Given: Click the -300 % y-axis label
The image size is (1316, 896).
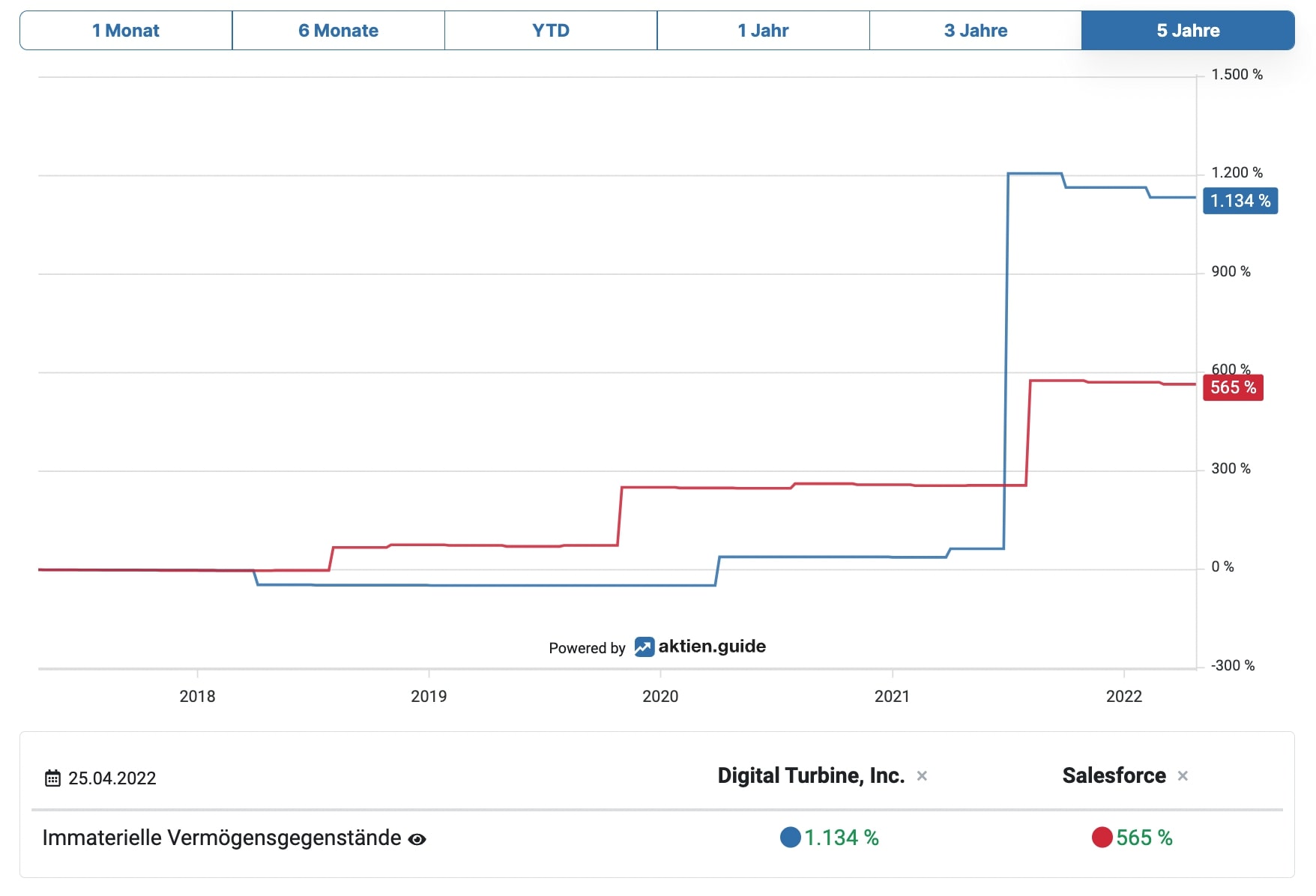Looking at the screenshot, I should [x=1233, y=666].
